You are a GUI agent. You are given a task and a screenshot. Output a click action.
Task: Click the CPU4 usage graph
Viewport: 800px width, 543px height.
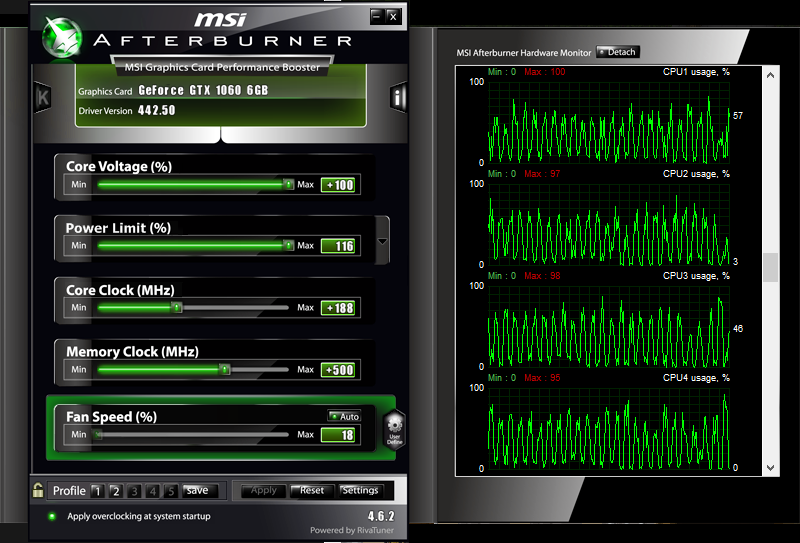point(609,429)
